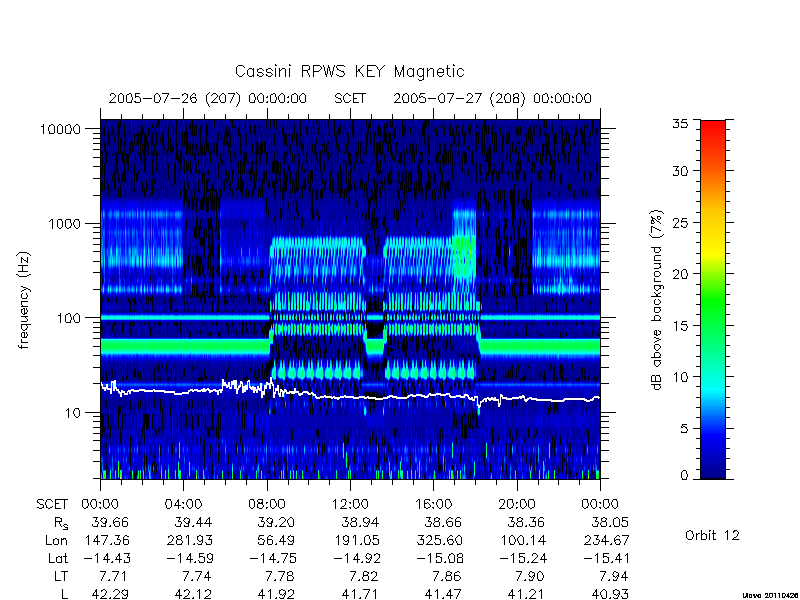
Task: Click the 100 frequency tick label
Action: pyautogui.click(x=69, y=318)
